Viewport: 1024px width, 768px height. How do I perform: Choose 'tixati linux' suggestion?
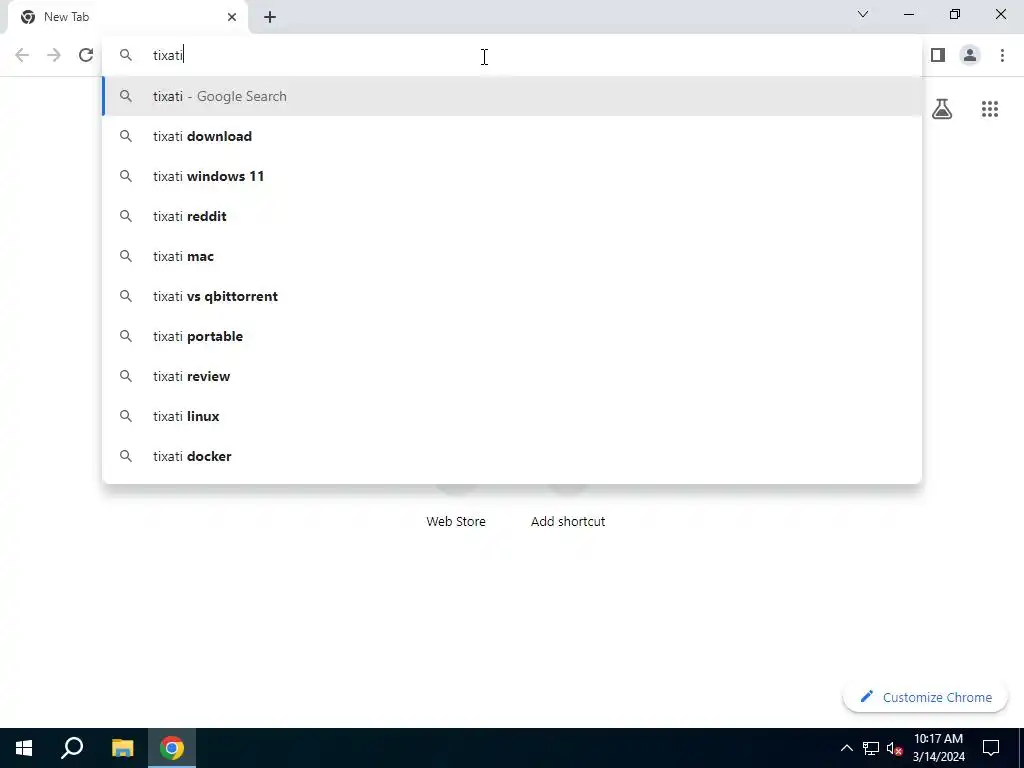(x=512, y=416)
